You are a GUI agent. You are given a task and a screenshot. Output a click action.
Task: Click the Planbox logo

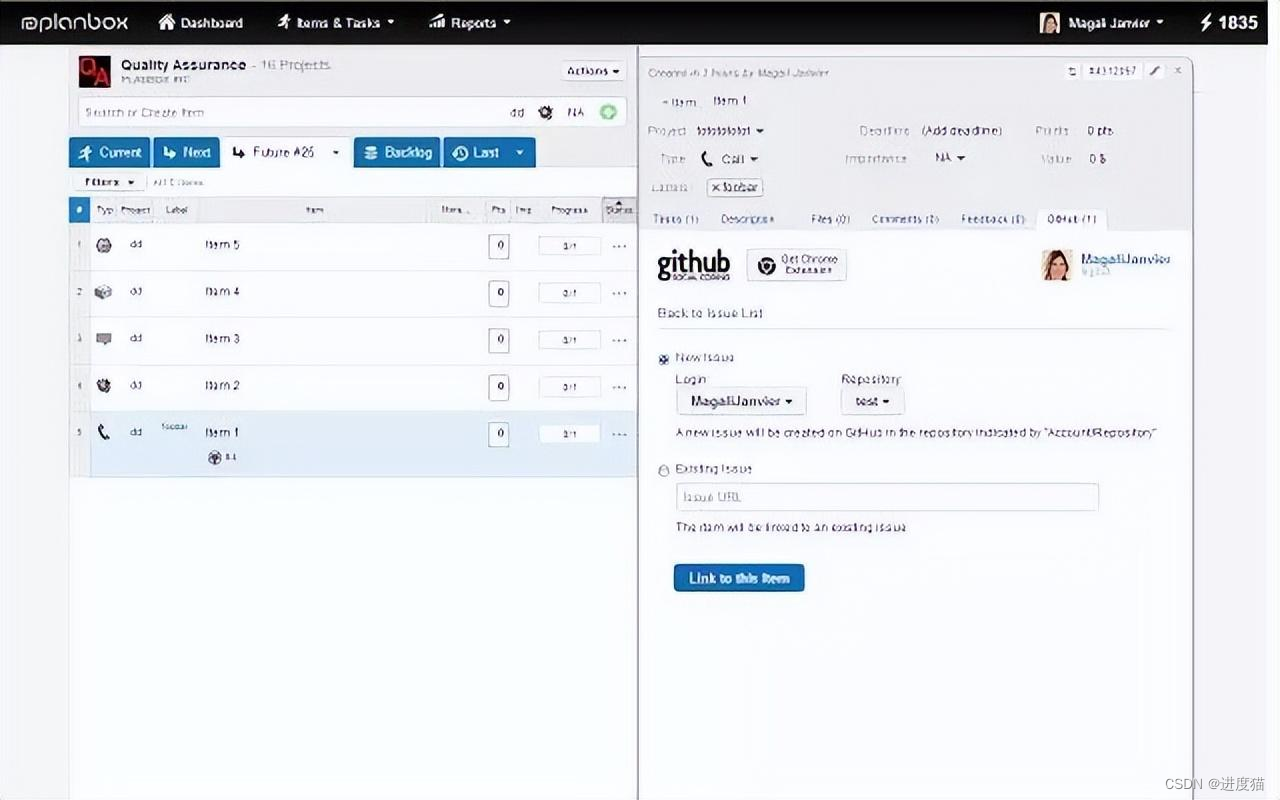point(74,22)
